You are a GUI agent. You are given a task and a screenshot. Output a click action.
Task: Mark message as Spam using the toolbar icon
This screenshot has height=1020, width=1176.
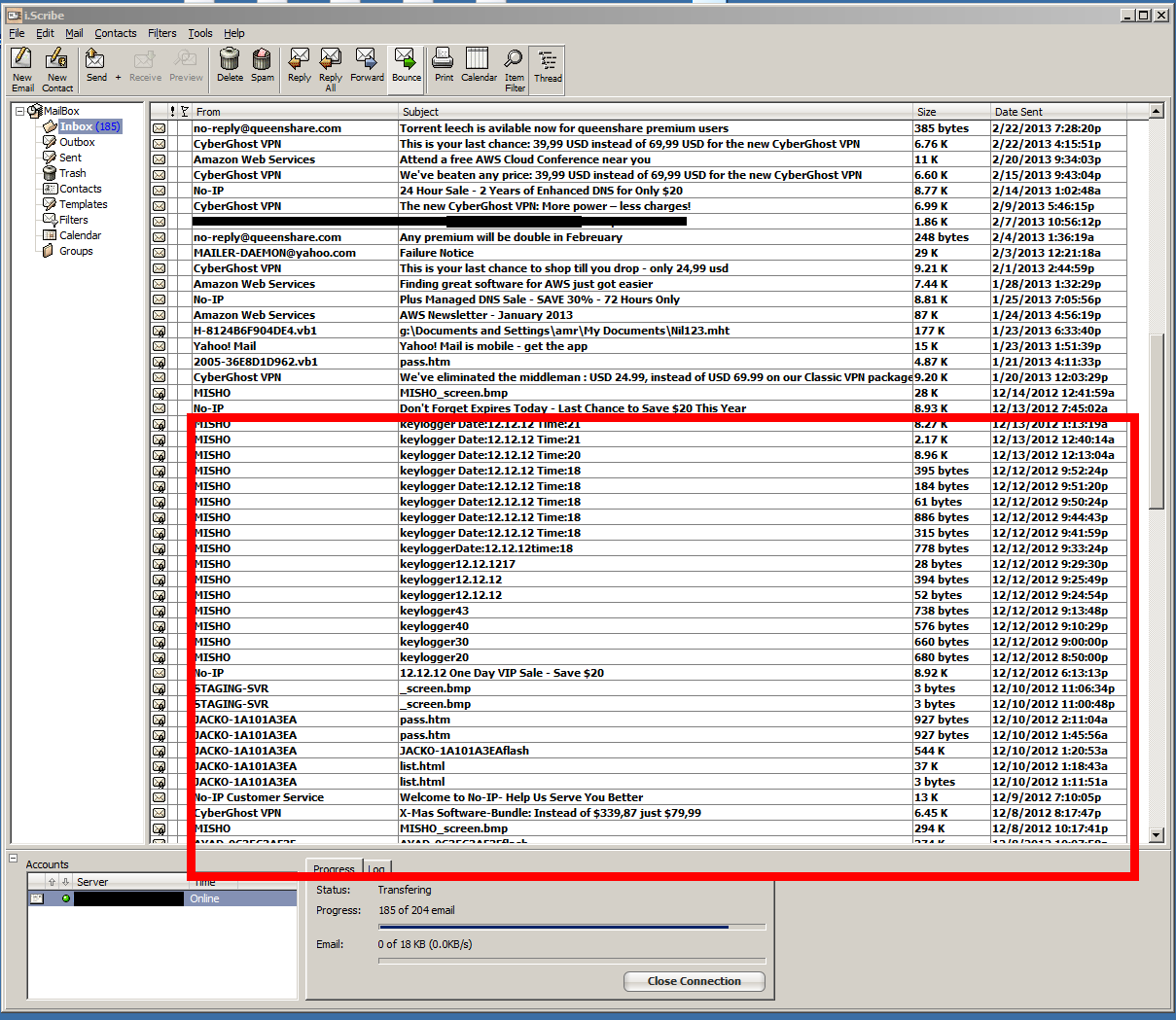tap(263, 66)
